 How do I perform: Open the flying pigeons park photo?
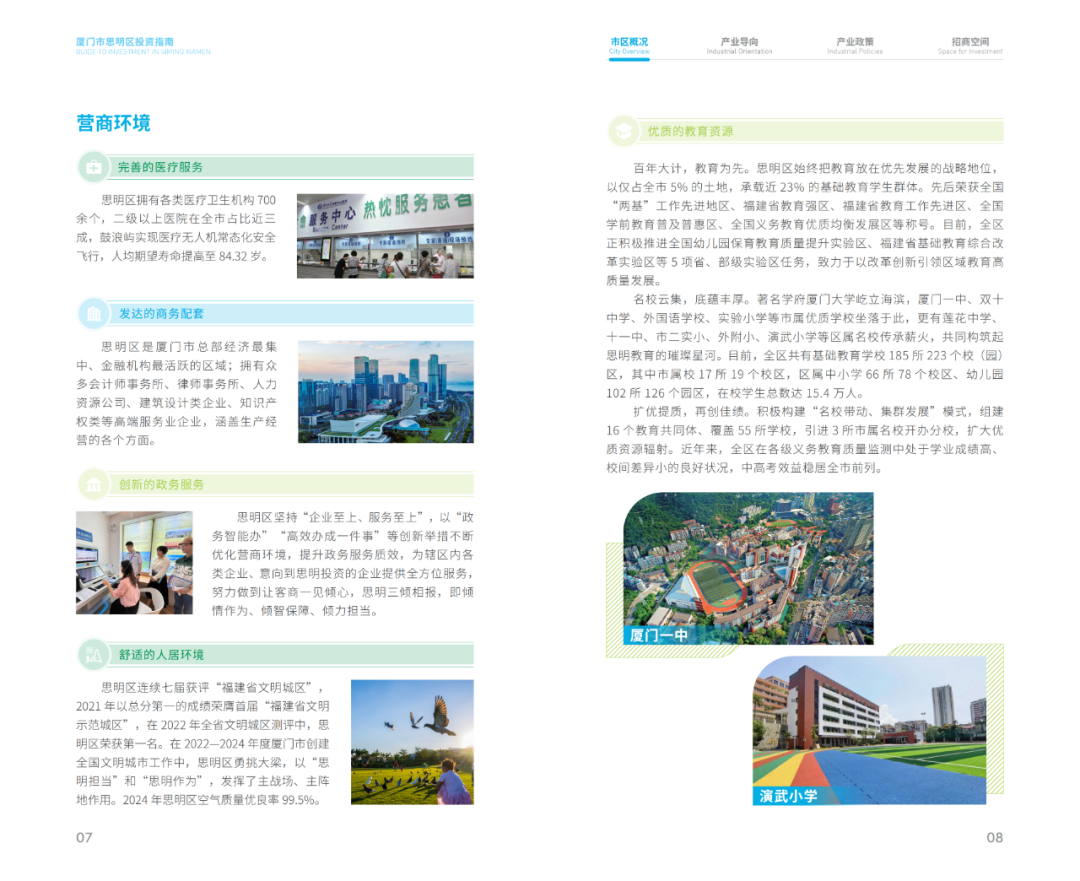pos(412,742)
